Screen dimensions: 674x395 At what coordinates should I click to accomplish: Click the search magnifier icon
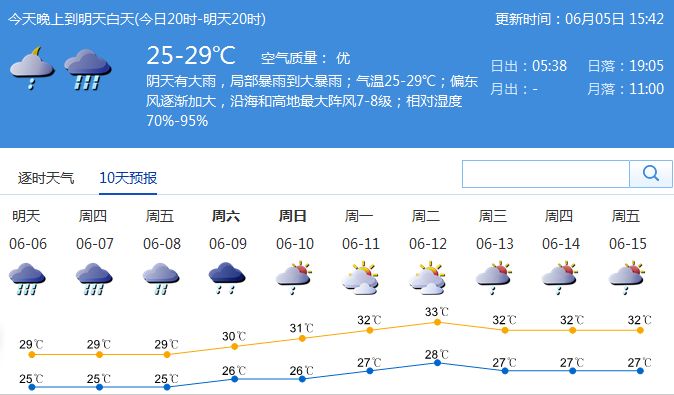pos(651,174)
